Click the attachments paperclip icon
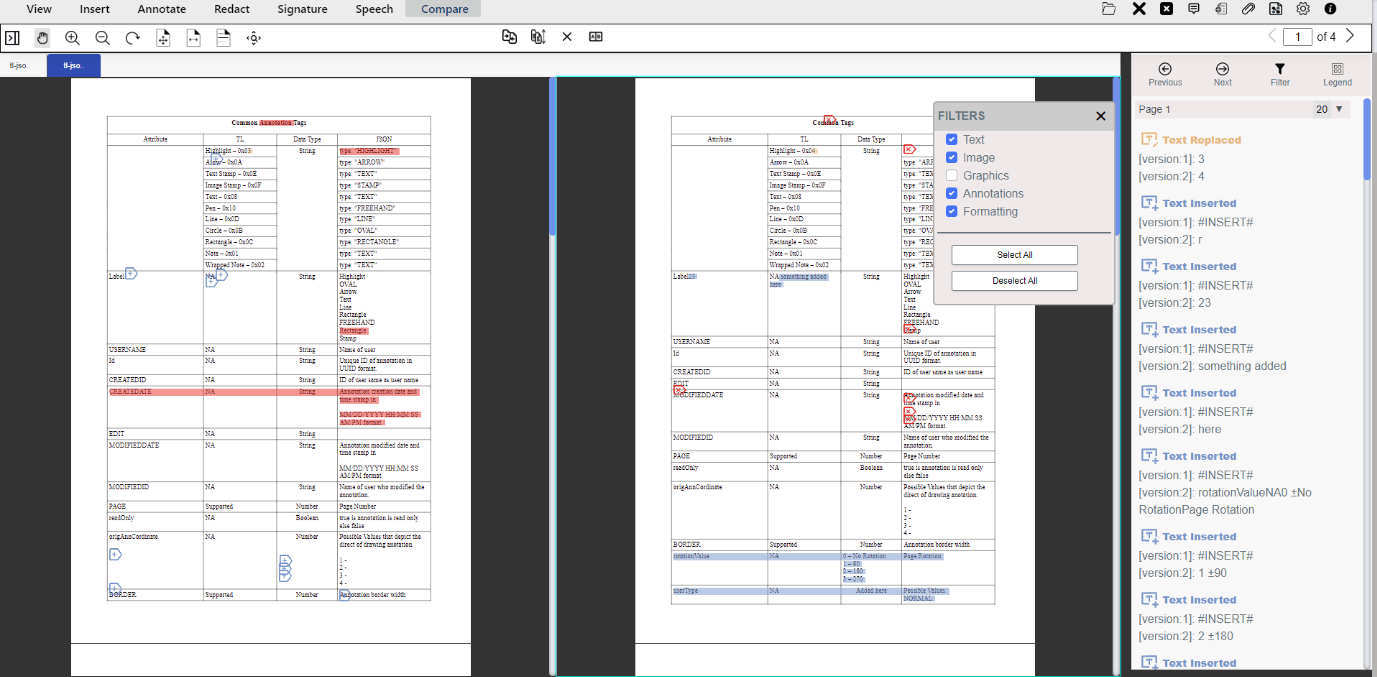Image resolution: width=1377 pixels, height=677 pixels. coord(1248,9)
